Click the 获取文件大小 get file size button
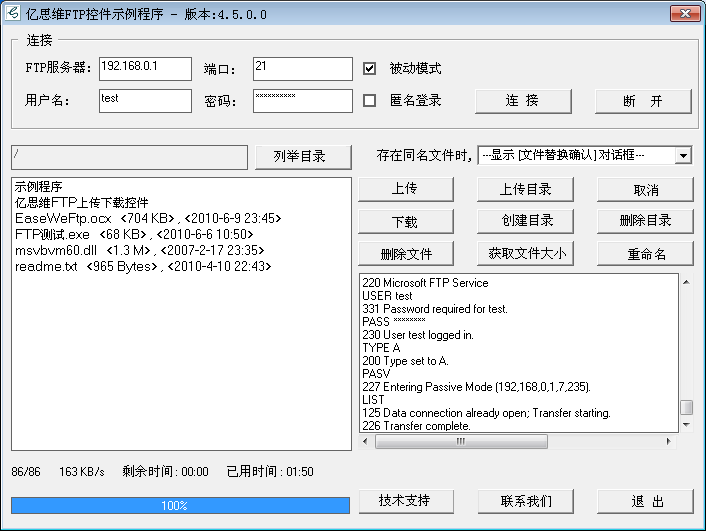 [525, 254]
